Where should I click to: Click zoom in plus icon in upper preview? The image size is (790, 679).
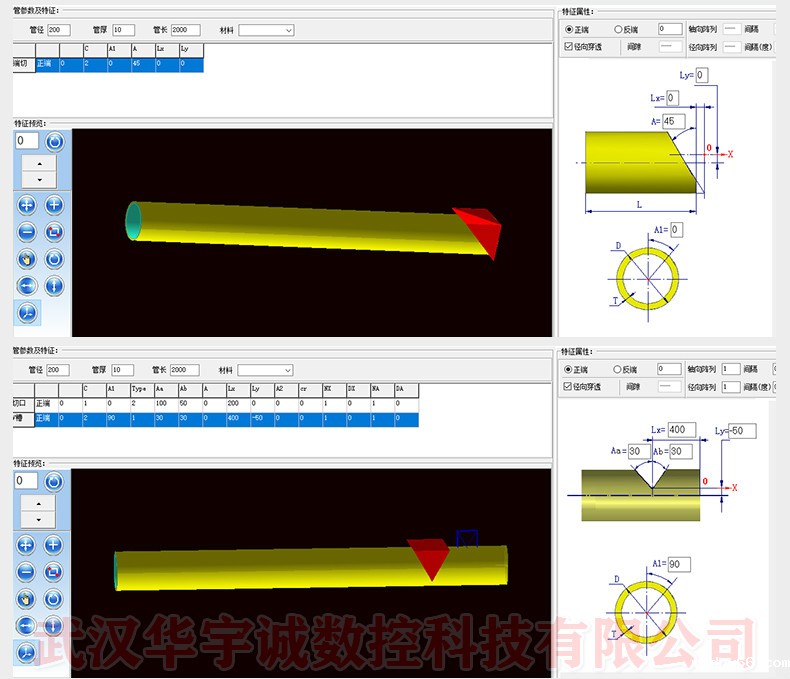54,205
